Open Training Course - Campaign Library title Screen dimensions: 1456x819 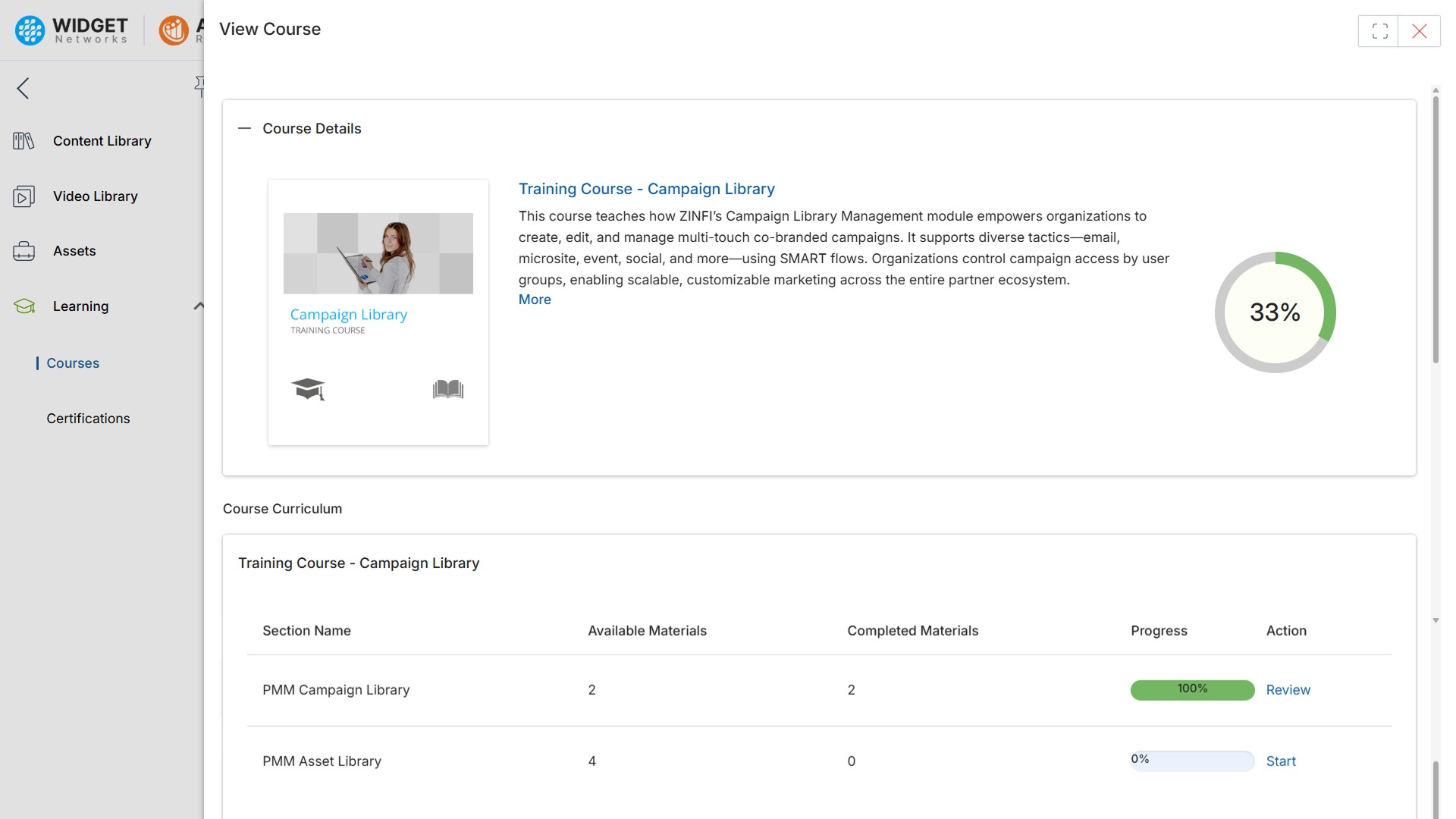(x=646, y=189)
